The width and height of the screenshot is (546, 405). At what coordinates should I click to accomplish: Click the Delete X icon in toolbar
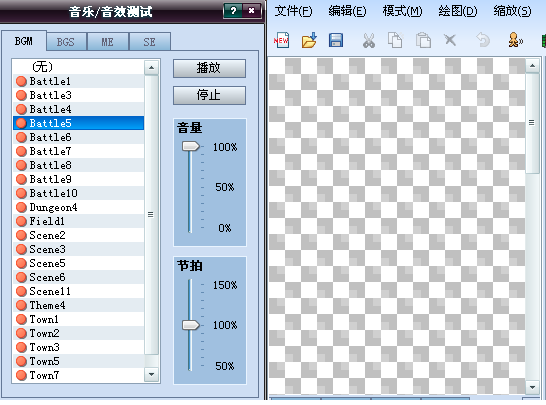pos(450,40)
